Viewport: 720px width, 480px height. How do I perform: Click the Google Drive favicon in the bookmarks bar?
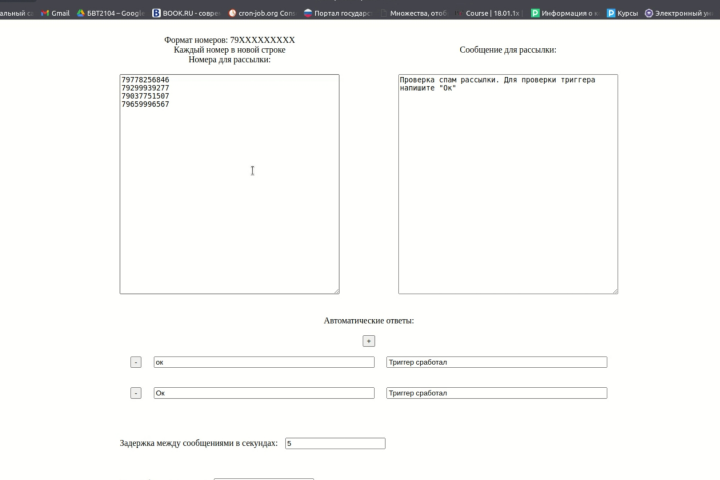[x=81, y=13]
